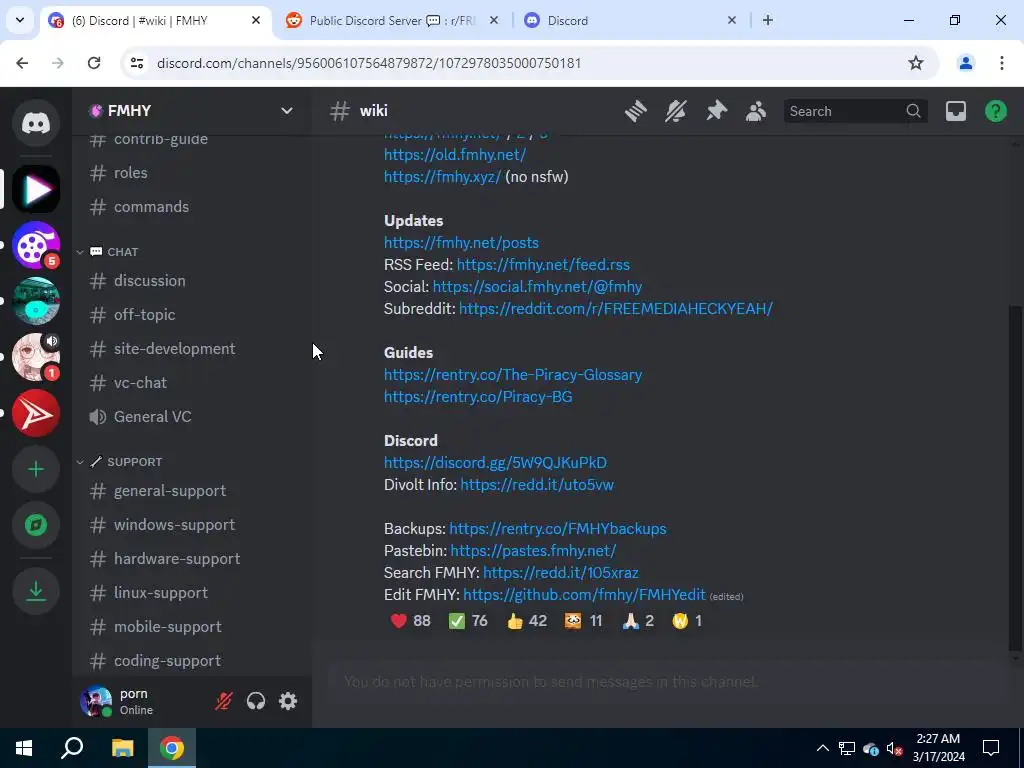Click the Download Apps arrow icon
This screenshot has width=1024, height=768.
click(x=36, y=591)
